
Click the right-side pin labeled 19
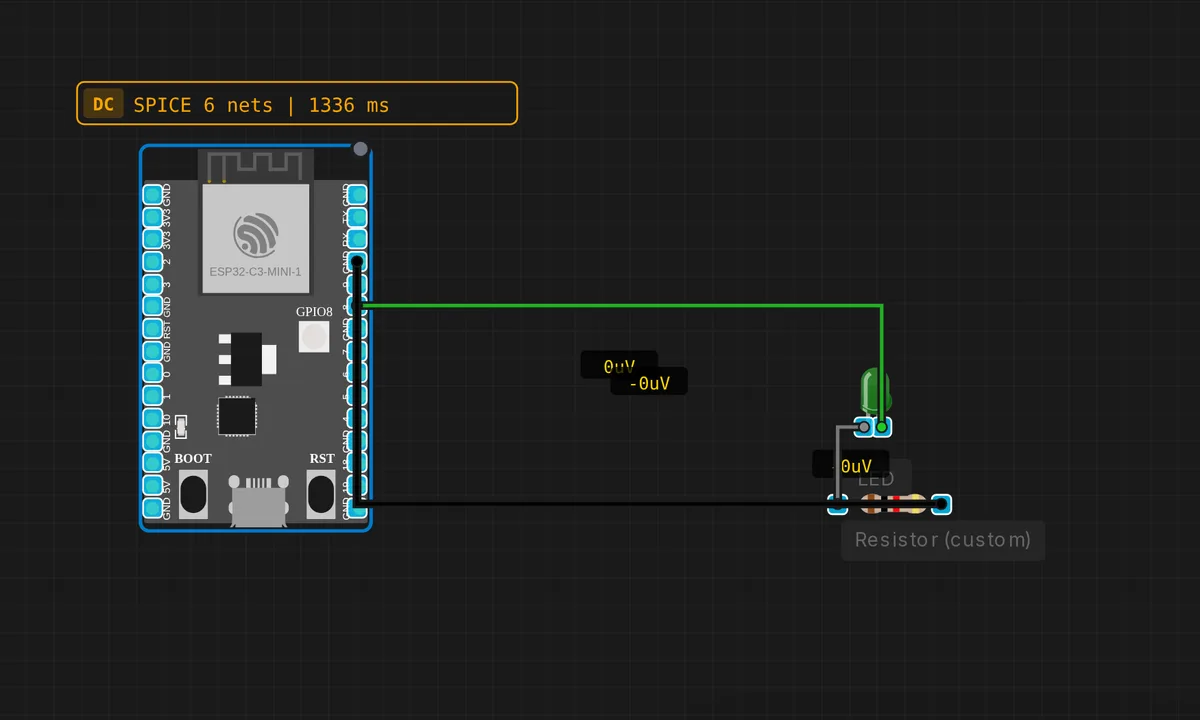pos(357,485)
